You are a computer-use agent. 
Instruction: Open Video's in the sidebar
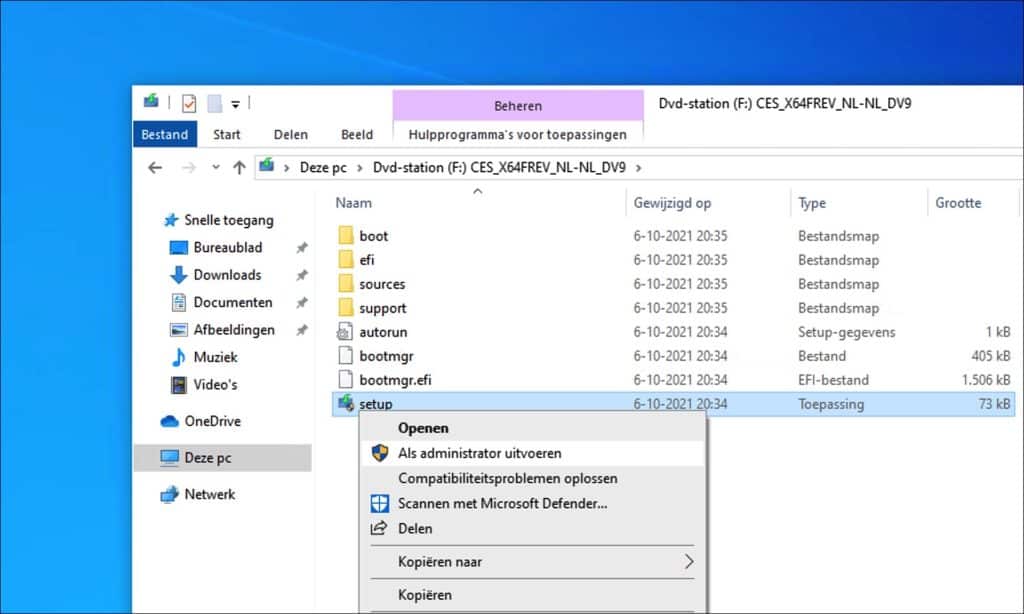click(x=215, y=385)
